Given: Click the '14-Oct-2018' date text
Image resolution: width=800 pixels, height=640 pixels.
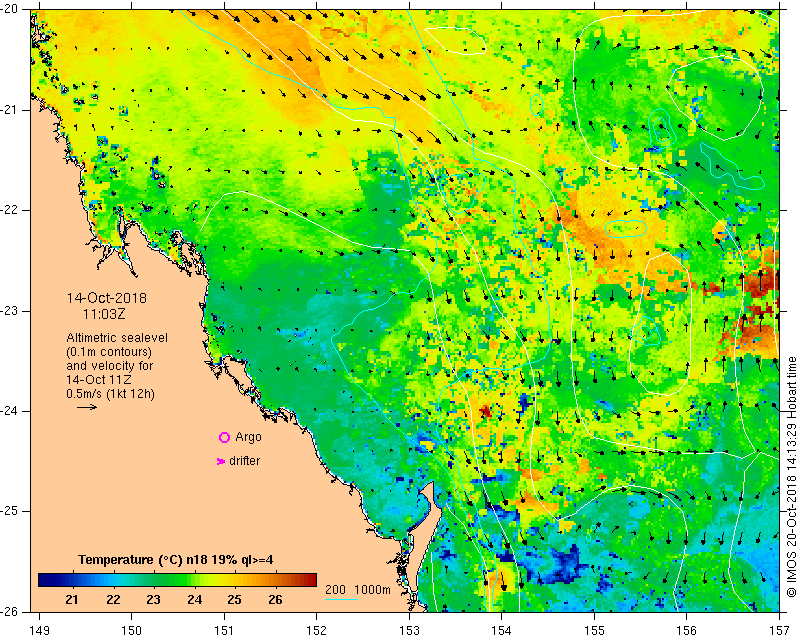Looking at the screenshot, I should click(x=106, y=298).
